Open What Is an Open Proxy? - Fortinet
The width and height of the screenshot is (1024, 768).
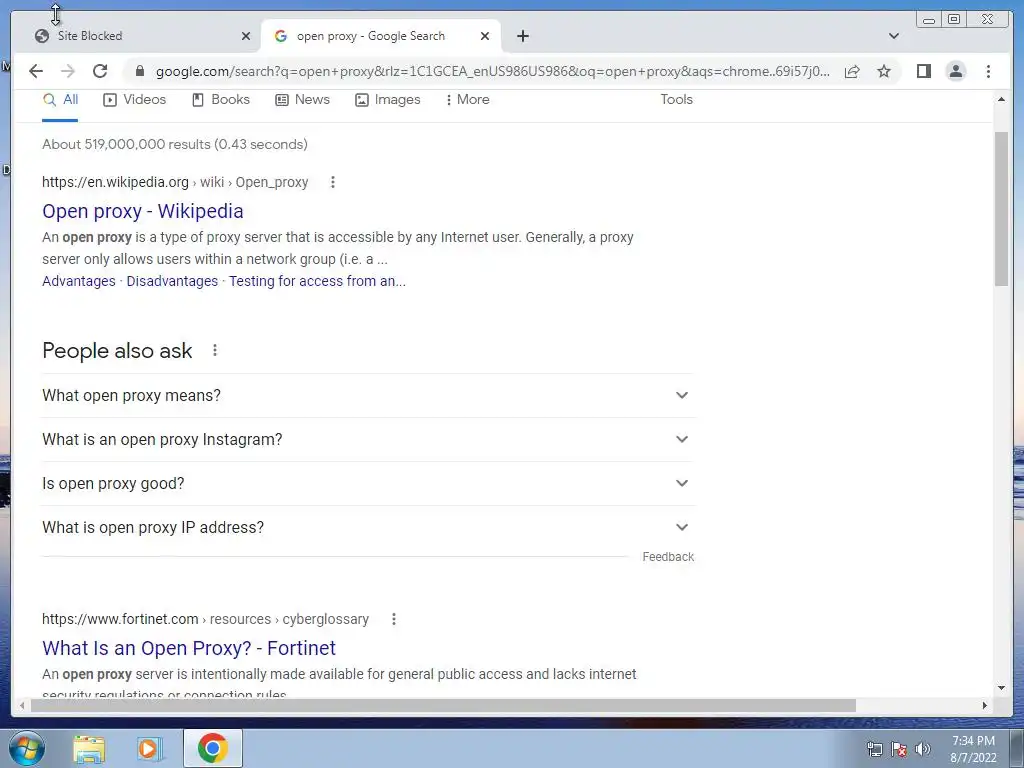(189, 648)
